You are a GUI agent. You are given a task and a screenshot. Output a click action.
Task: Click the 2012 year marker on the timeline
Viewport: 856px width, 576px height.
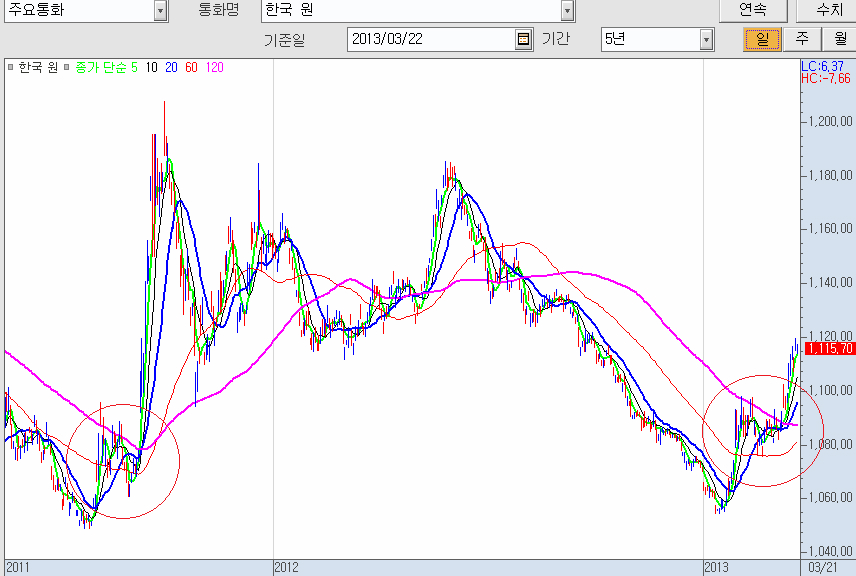287,567
